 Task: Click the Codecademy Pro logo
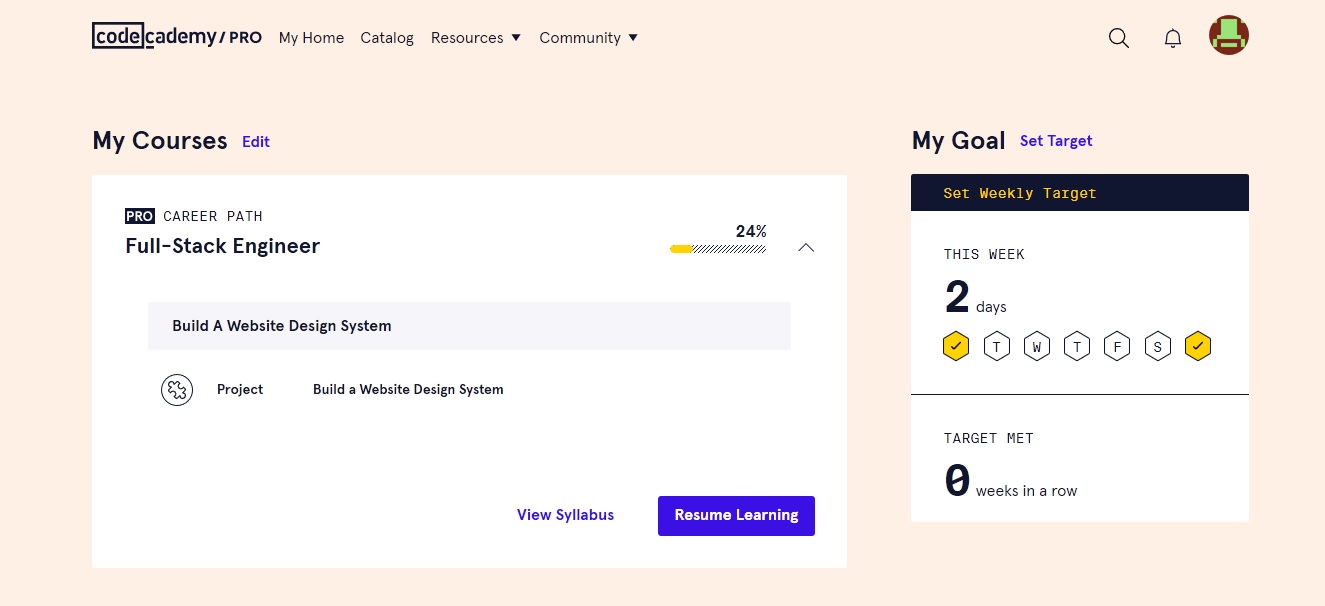click(177, 36)
